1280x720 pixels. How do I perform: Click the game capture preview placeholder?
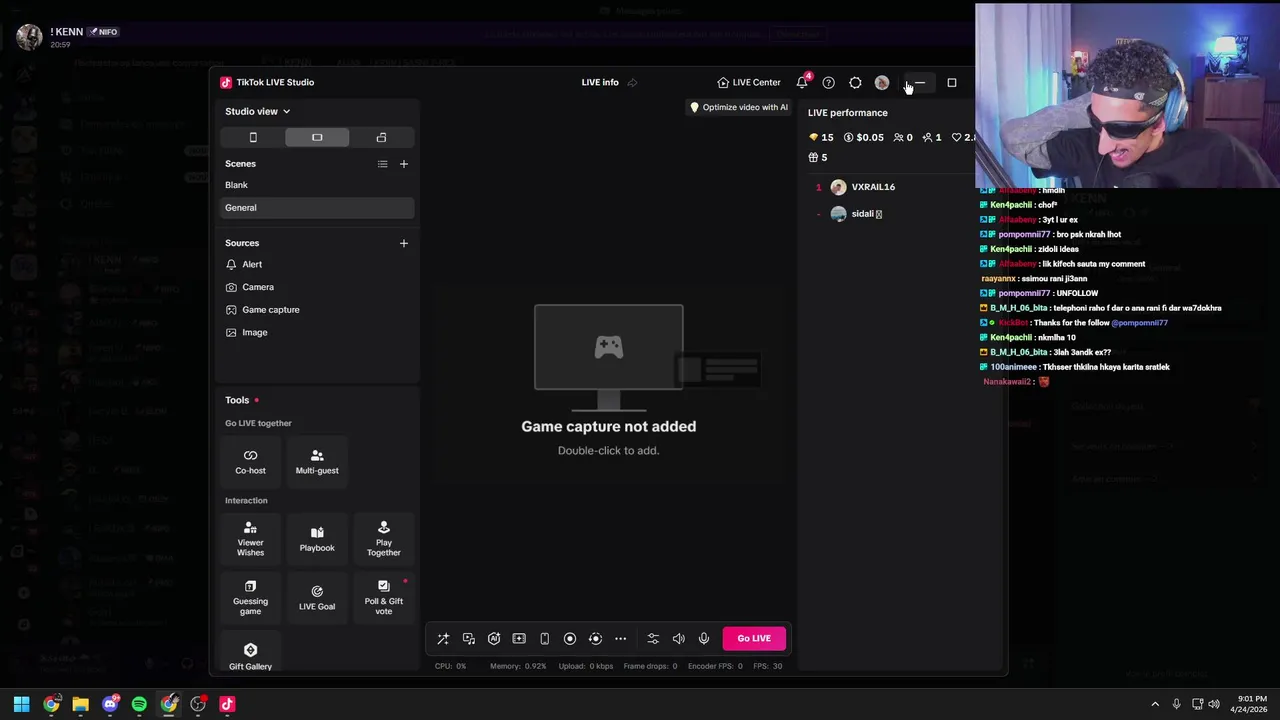point(608,380)
